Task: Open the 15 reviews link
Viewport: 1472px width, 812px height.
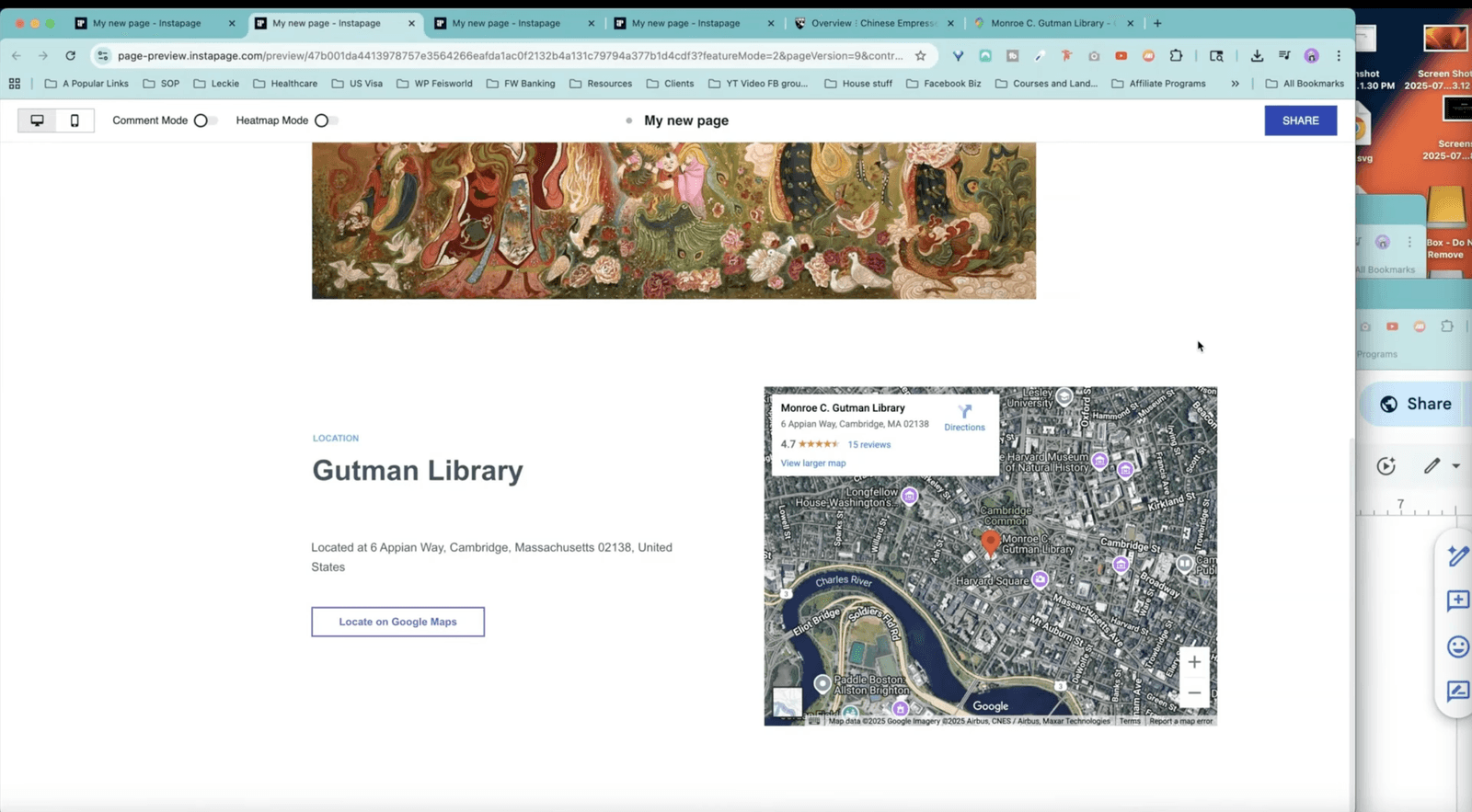Action: click(868, 444)
